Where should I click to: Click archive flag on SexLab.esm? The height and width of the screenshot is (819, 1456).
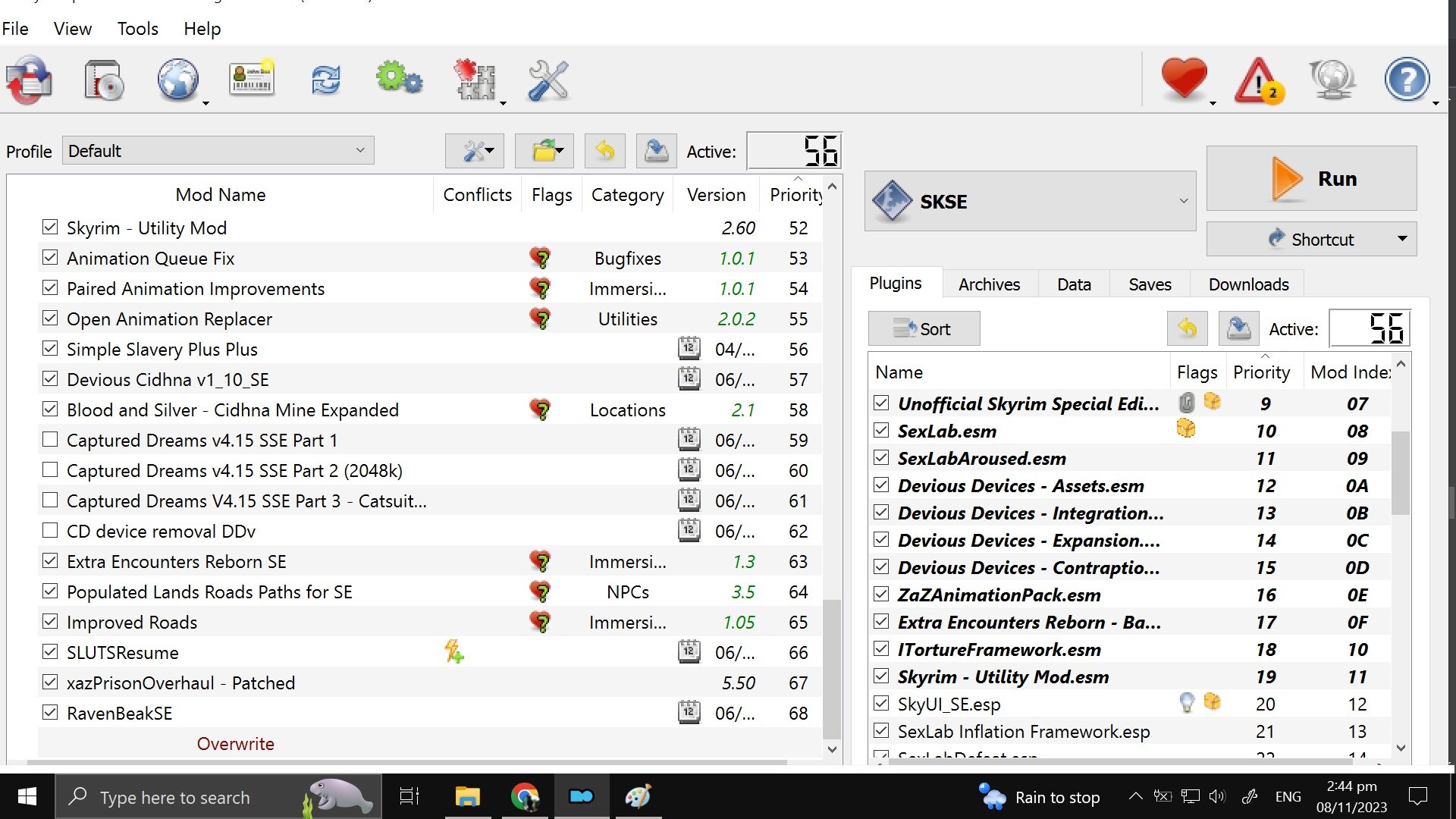(1186, 429)
